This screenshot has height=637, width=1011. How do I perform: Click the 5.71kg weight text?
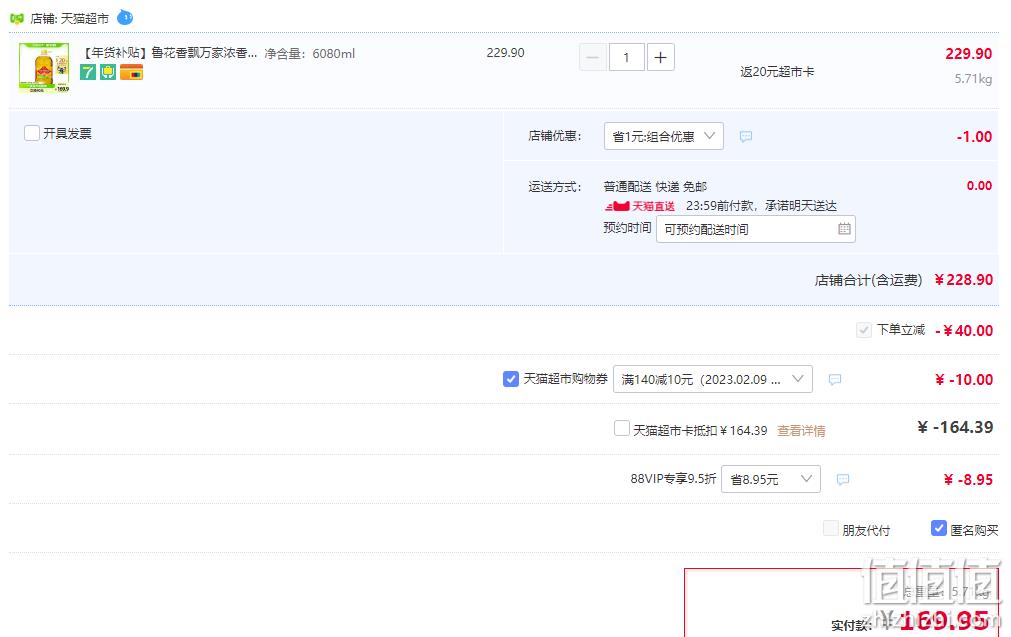tap(973, 79)
